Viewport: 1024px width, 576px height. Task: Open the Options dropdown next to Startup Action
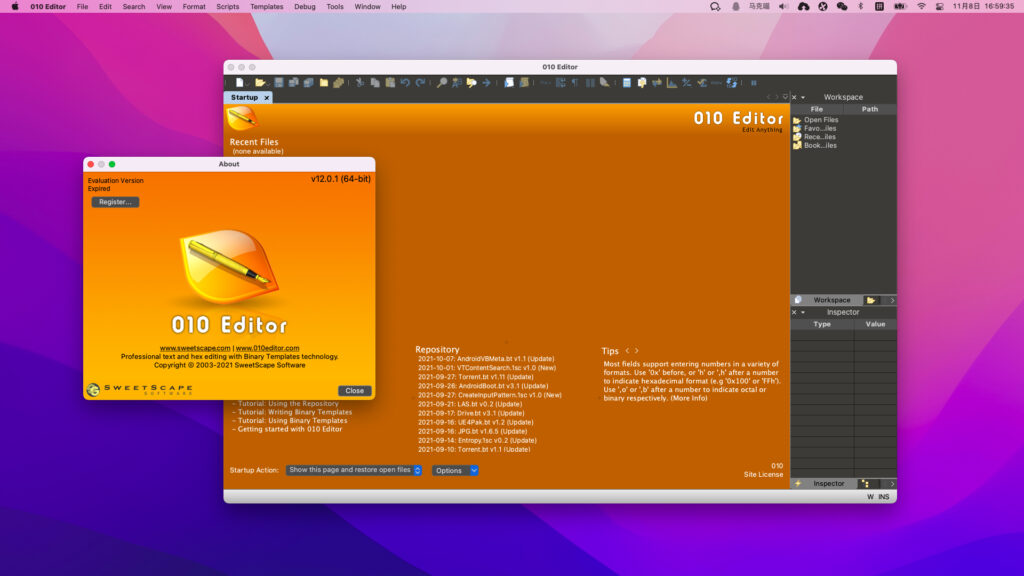coord(455,470)
